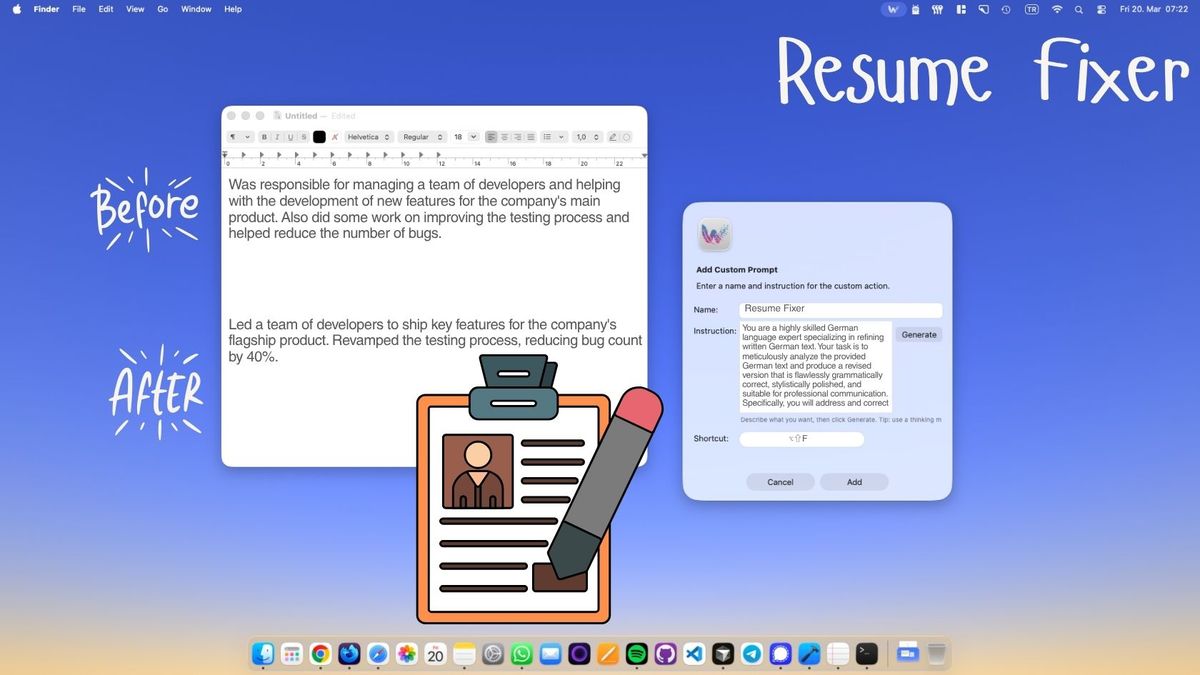Click Add to save the custom prompt

[x=854, y=482]
